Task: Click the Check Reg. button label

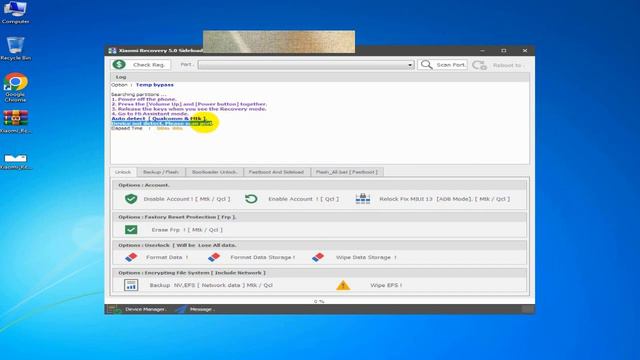Action: (x=149, y=65)
